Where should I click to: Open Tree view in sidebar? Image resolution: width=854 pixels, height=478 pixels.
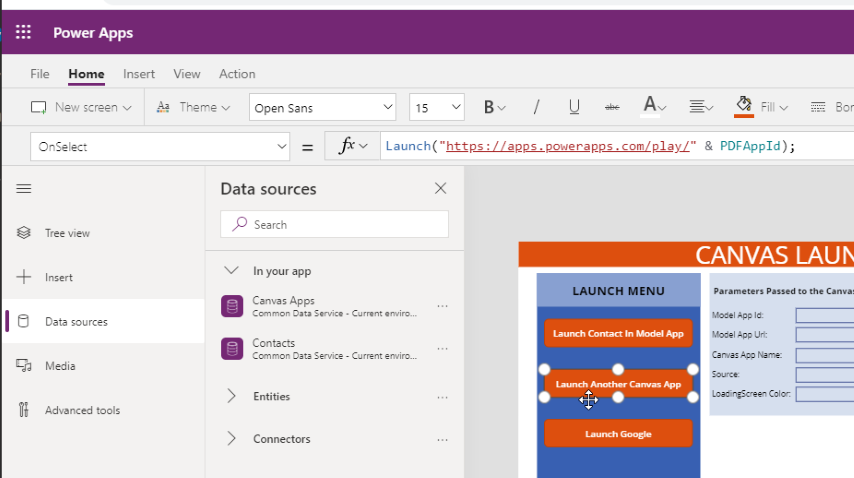pyautogui.click(x=67, y=233)
